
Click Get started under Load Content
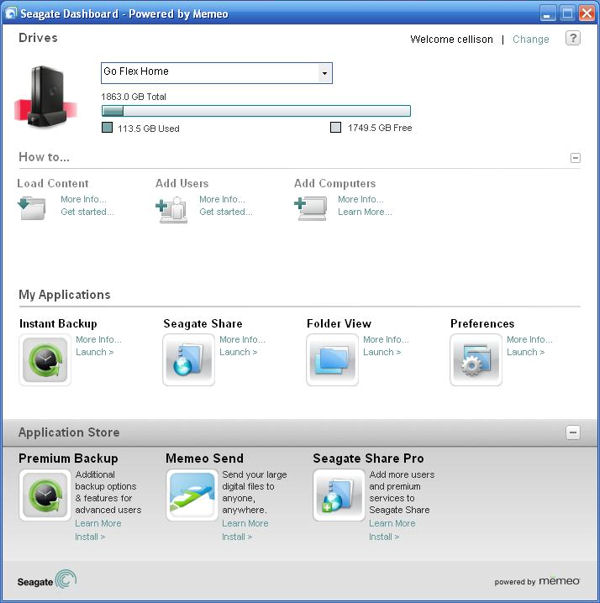coord(87,212)
